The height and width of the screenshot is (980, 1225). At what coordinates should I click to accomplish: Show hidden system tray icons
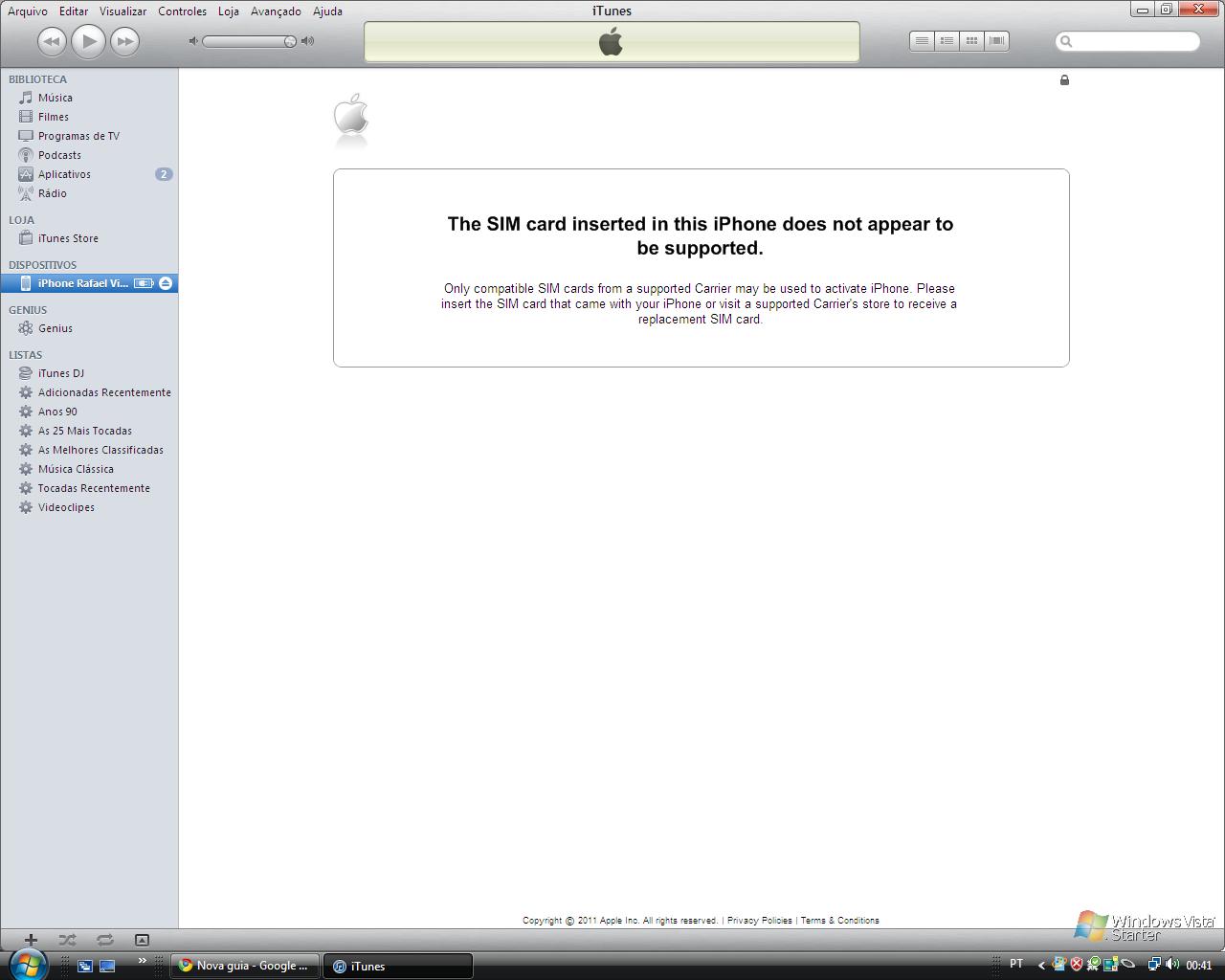(x=1041, y=965)
